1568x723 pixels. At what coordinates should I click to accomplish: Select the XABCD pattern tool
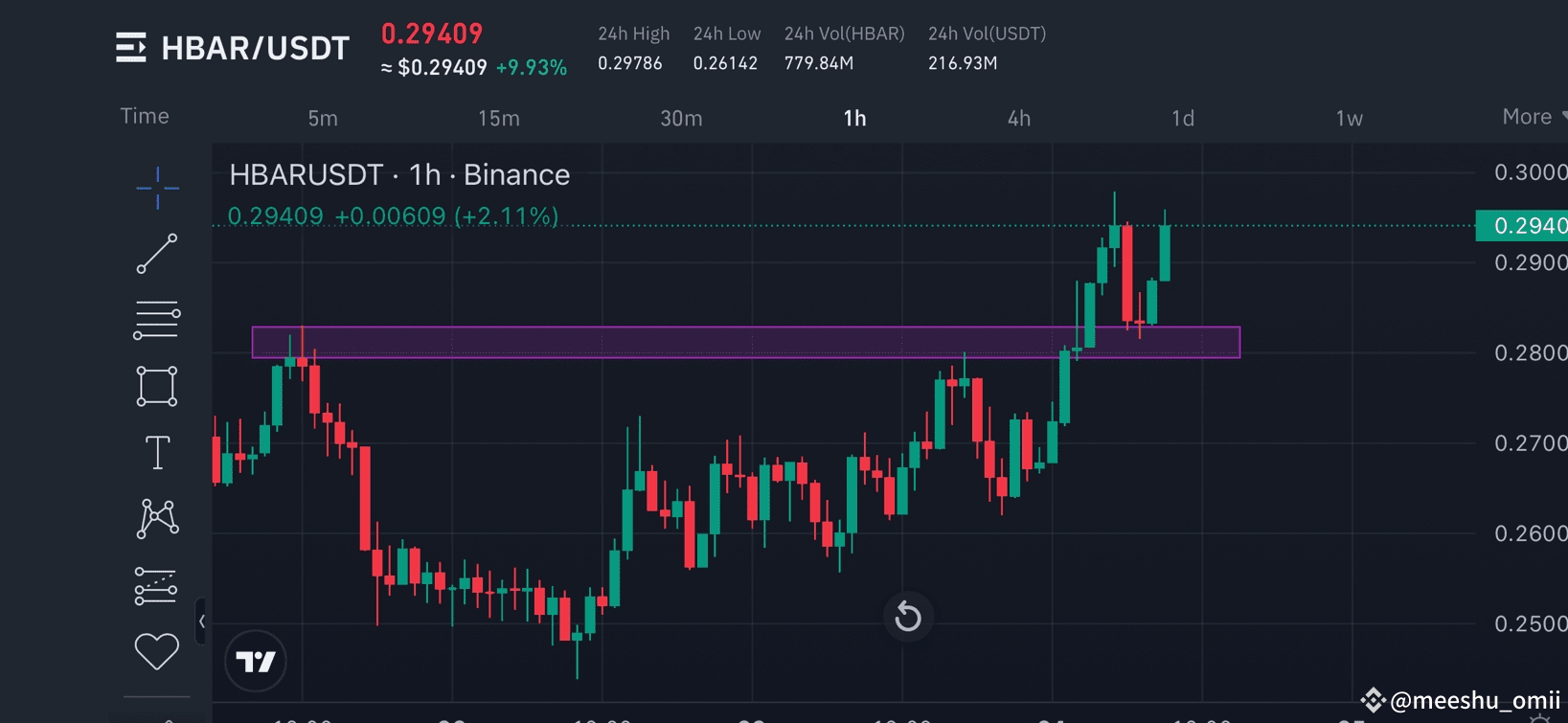(156, 518)
